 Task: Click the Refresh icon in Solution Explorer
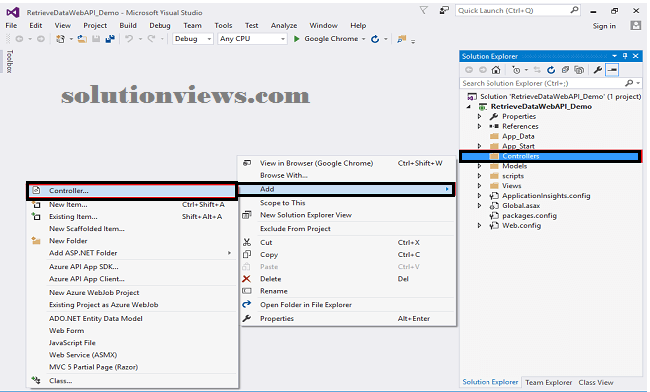(x=551, y=70)
